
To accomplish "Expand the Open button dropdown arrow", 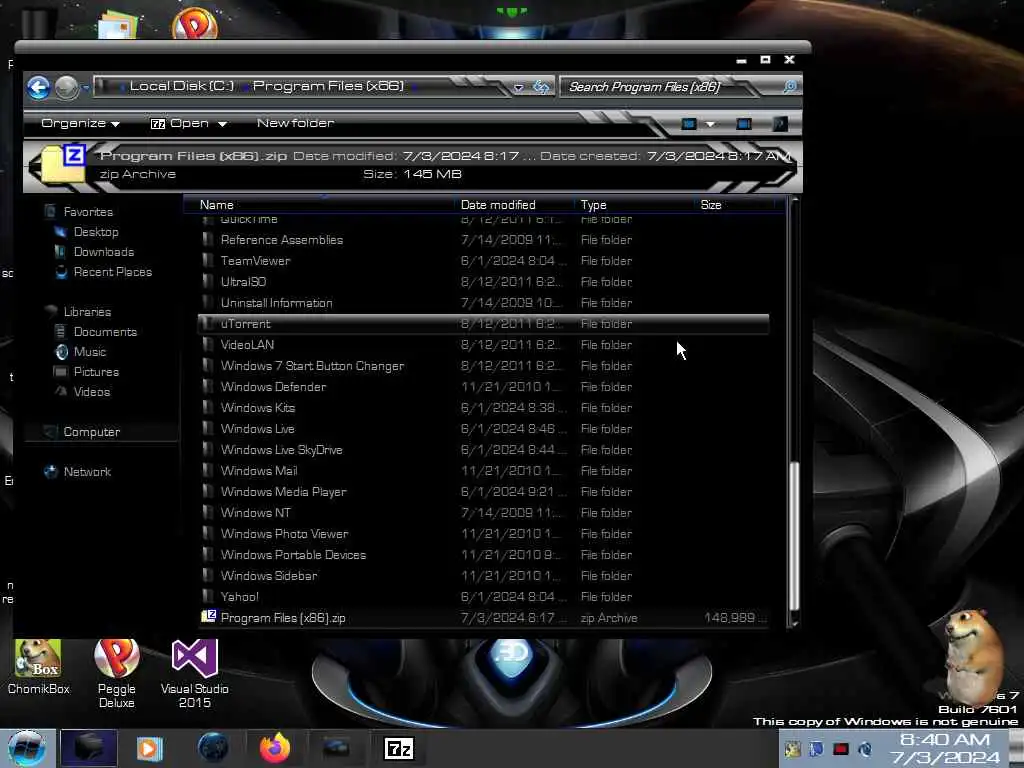I will click(222, 123).
